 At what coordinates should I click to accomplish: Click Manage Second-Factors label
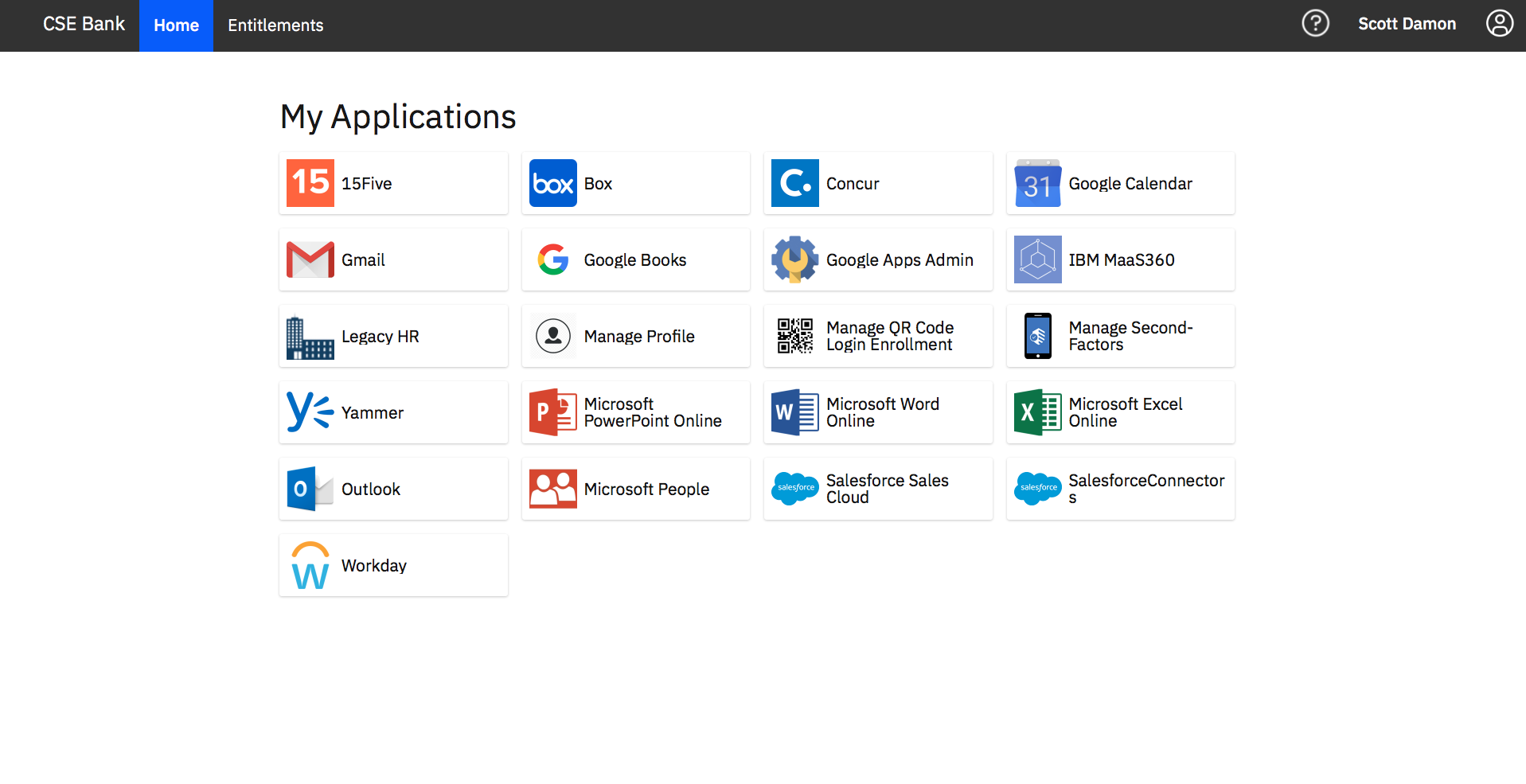1130,336
